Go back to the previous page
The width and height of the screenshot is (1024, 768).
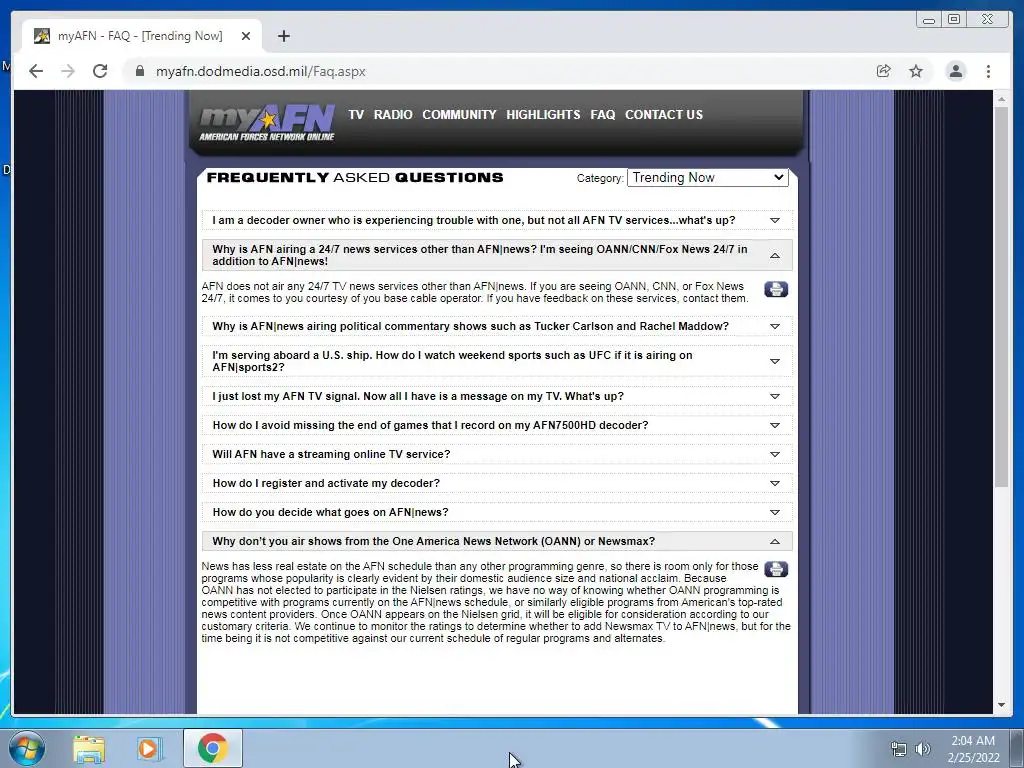pos(36,71)
